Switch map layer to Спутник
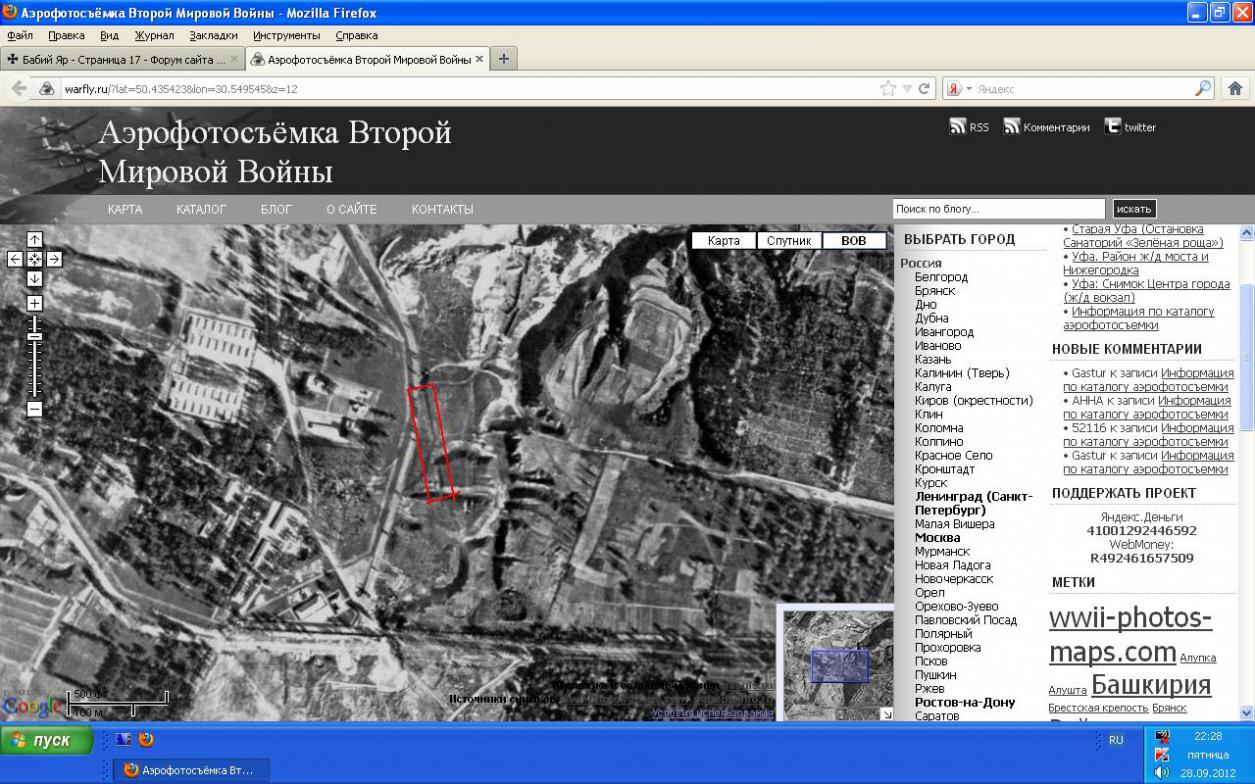The height and width of the screenshot is (784, 1255). tap(789, 241)
